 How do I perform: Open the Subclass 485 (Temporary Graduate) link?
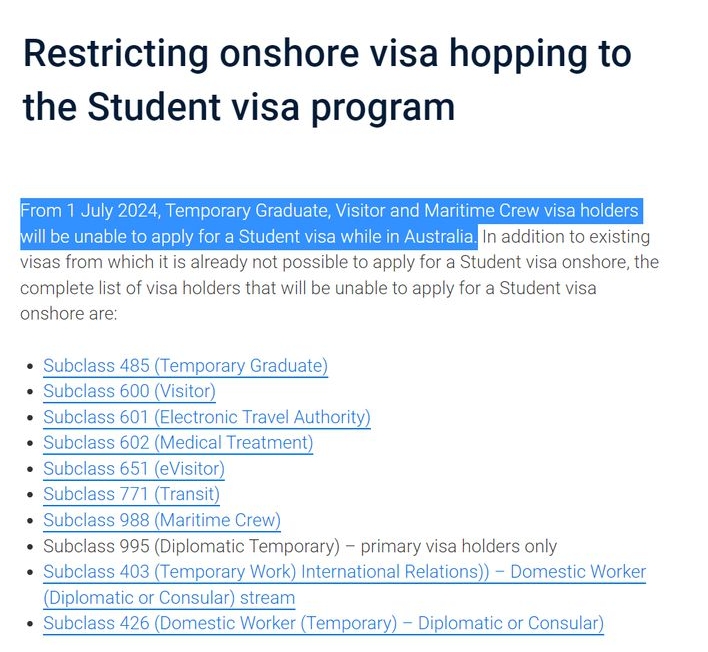(185, 366)
